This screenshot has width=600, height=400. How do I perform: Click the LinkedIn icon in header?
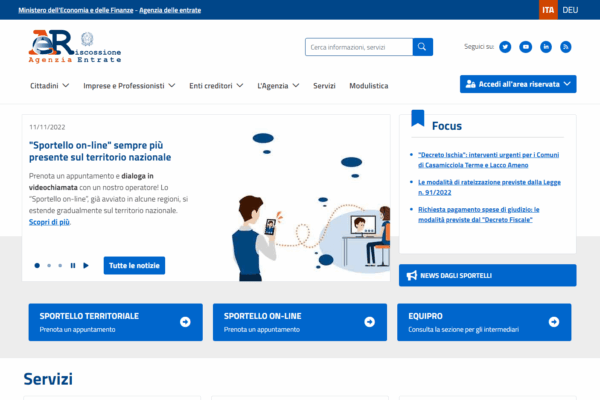click(546, 47)
